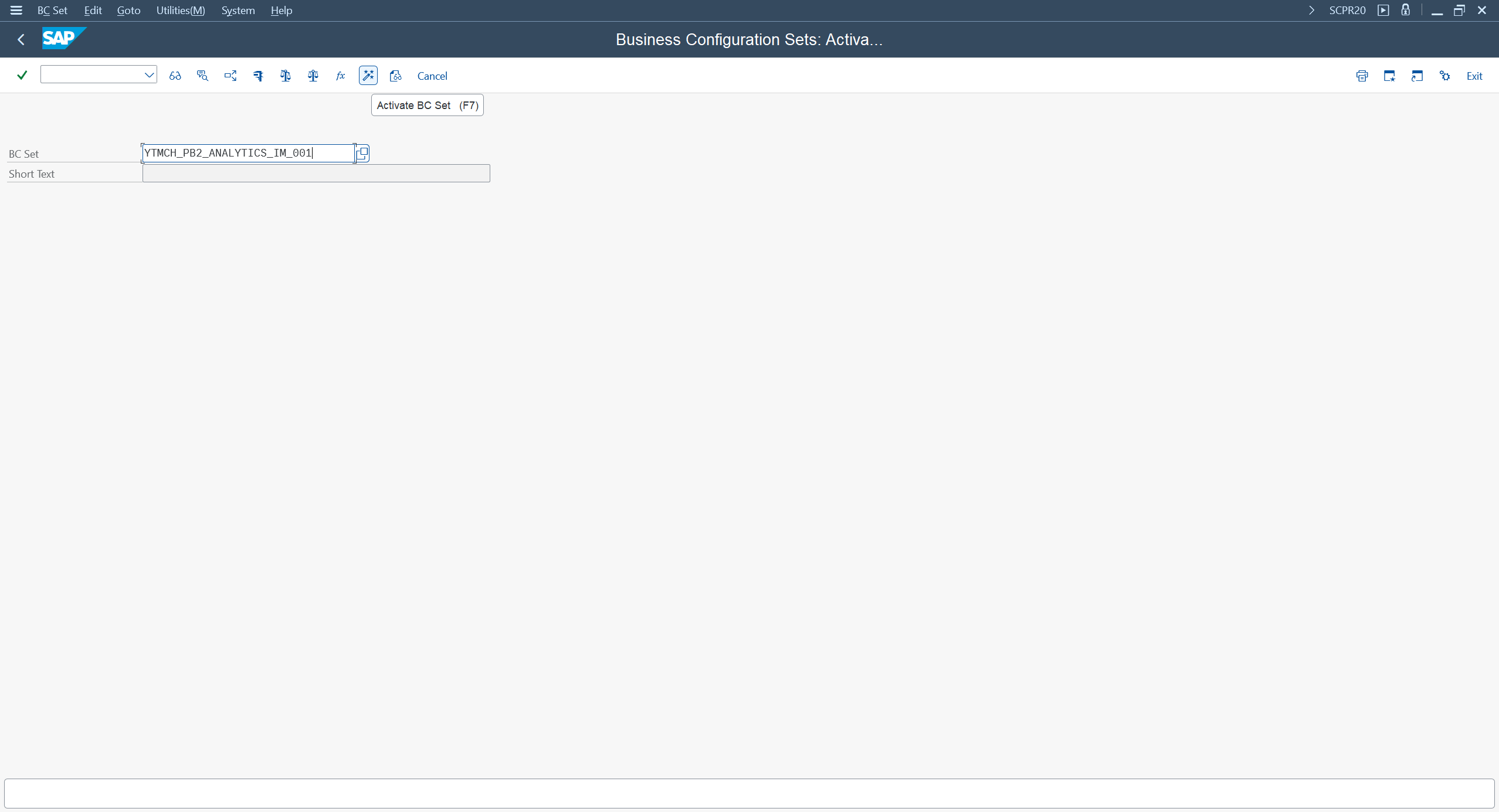This screenshot has width=1499, height=812.
Task: Click the back arrow beside SAP logo
Action: [x=21, y=39]
